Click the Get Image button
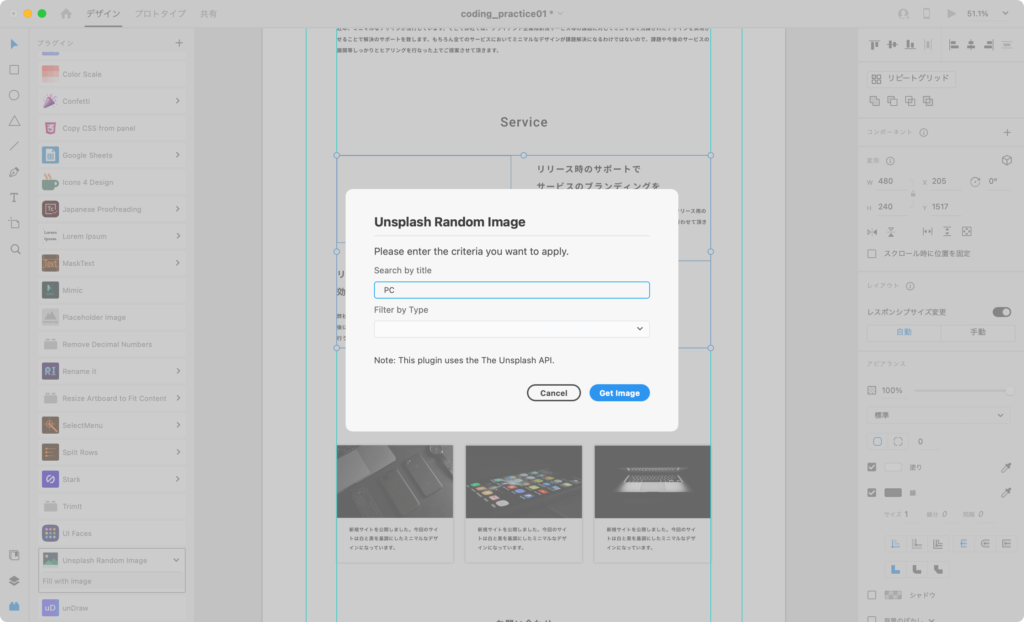The height and width of the screenshot is (622, 1024). [x=619, y=393]
